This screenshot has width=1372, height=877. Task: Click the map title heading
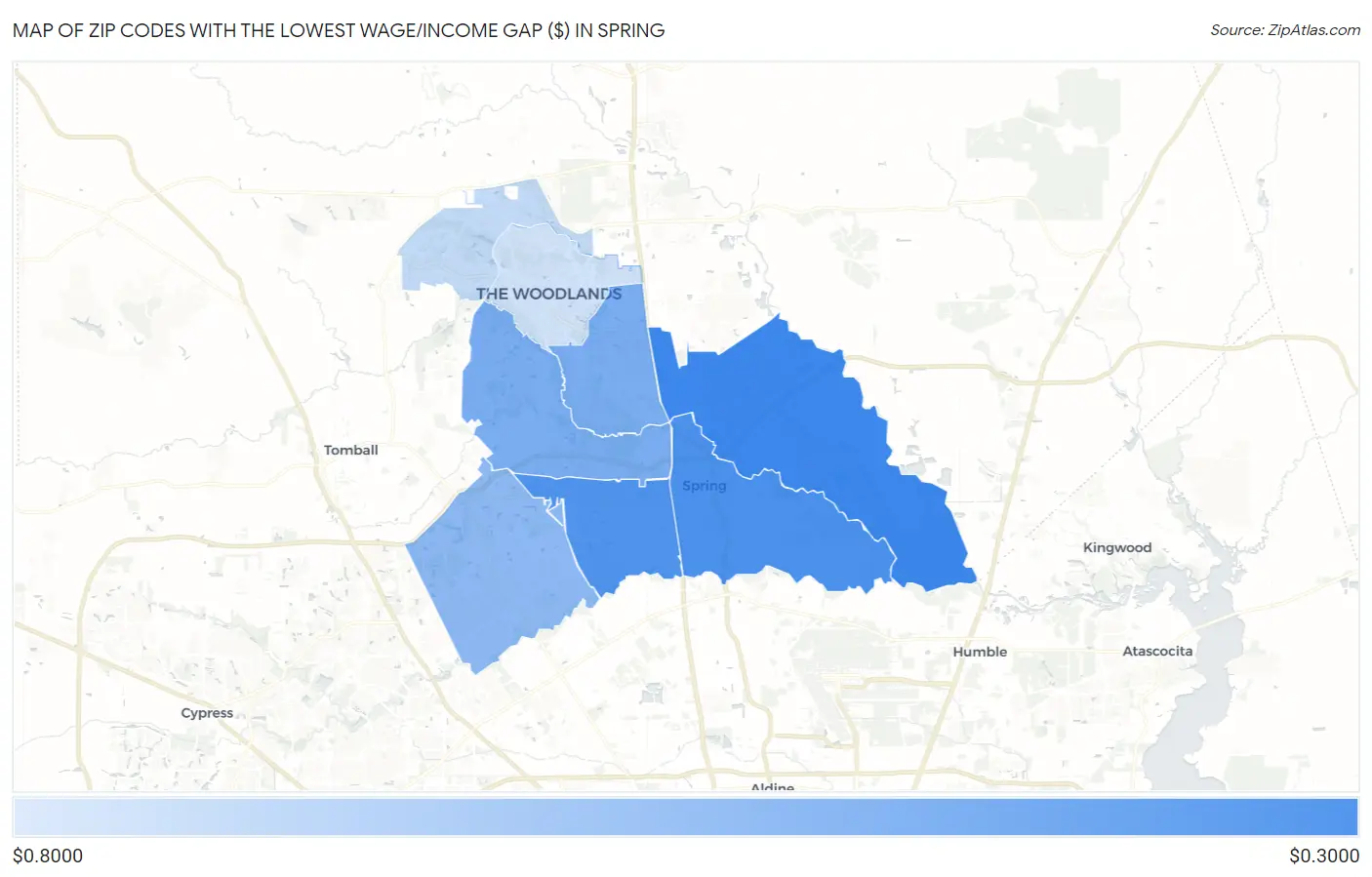click(339, 30)
